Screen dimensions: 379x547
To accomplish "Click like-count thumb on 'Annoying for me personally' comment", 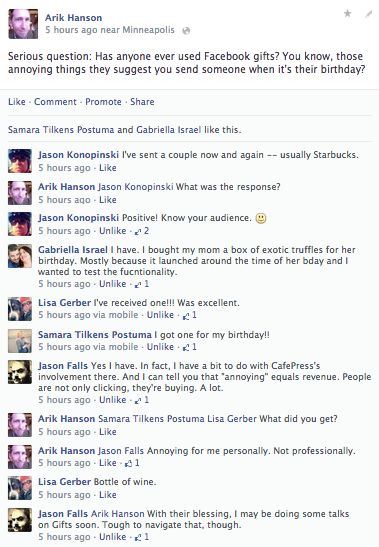I will tap(128, 463).
